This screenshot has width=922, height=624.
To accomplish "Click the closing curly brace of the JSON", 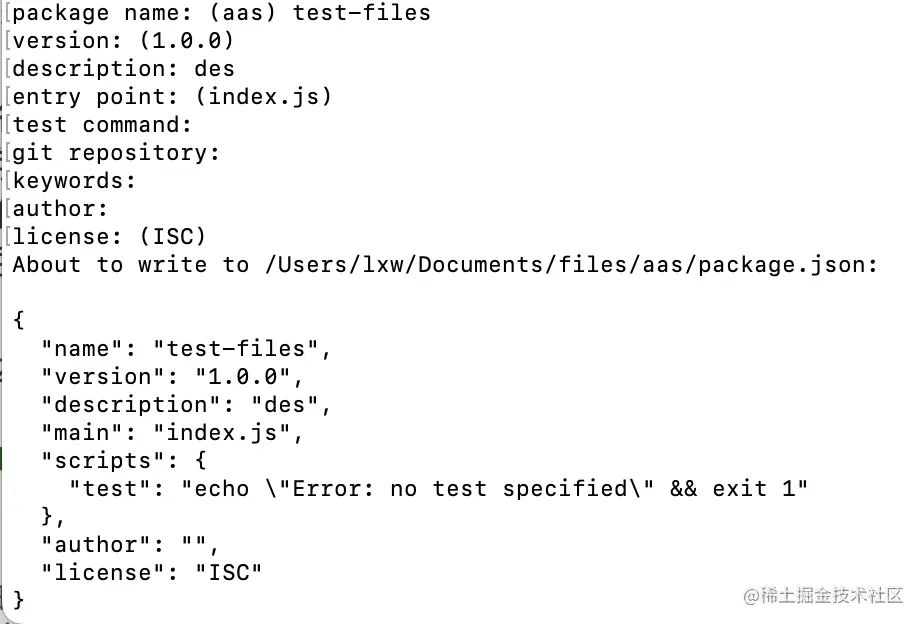I will coord(19,600).
